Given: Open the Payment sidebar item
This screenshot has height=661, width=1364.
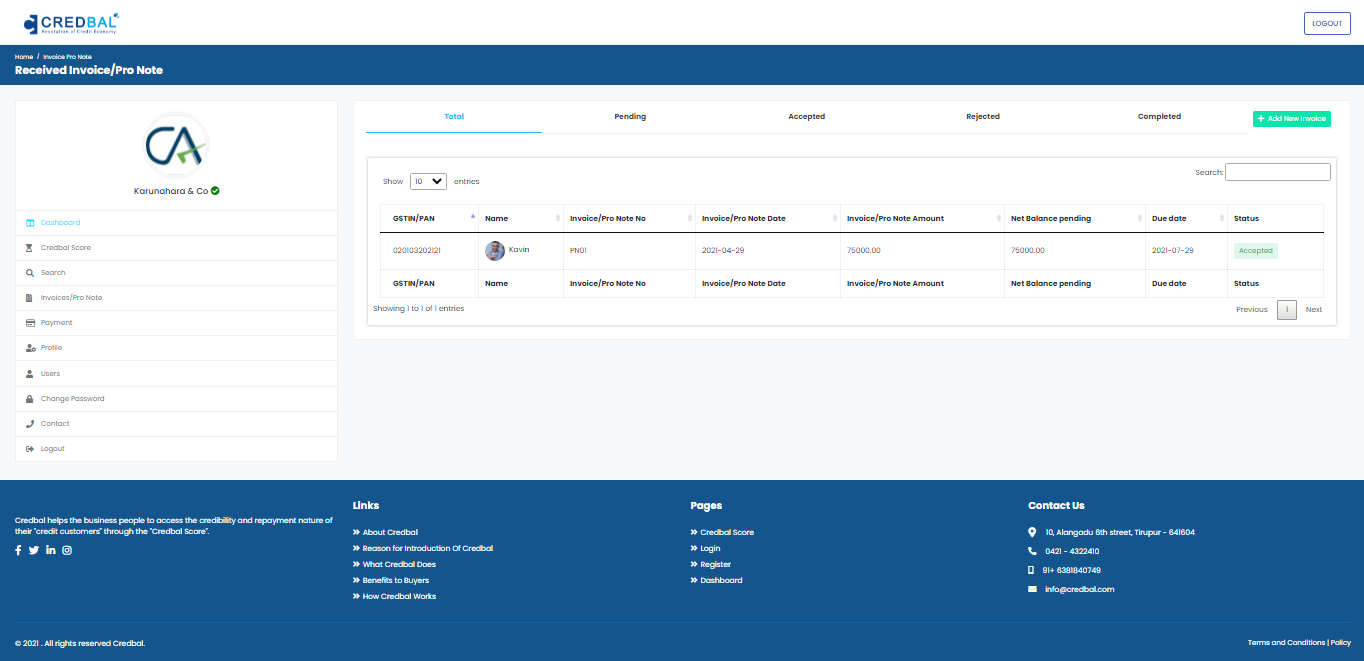Looking at the screenshot, I should [x=176, y=323].
